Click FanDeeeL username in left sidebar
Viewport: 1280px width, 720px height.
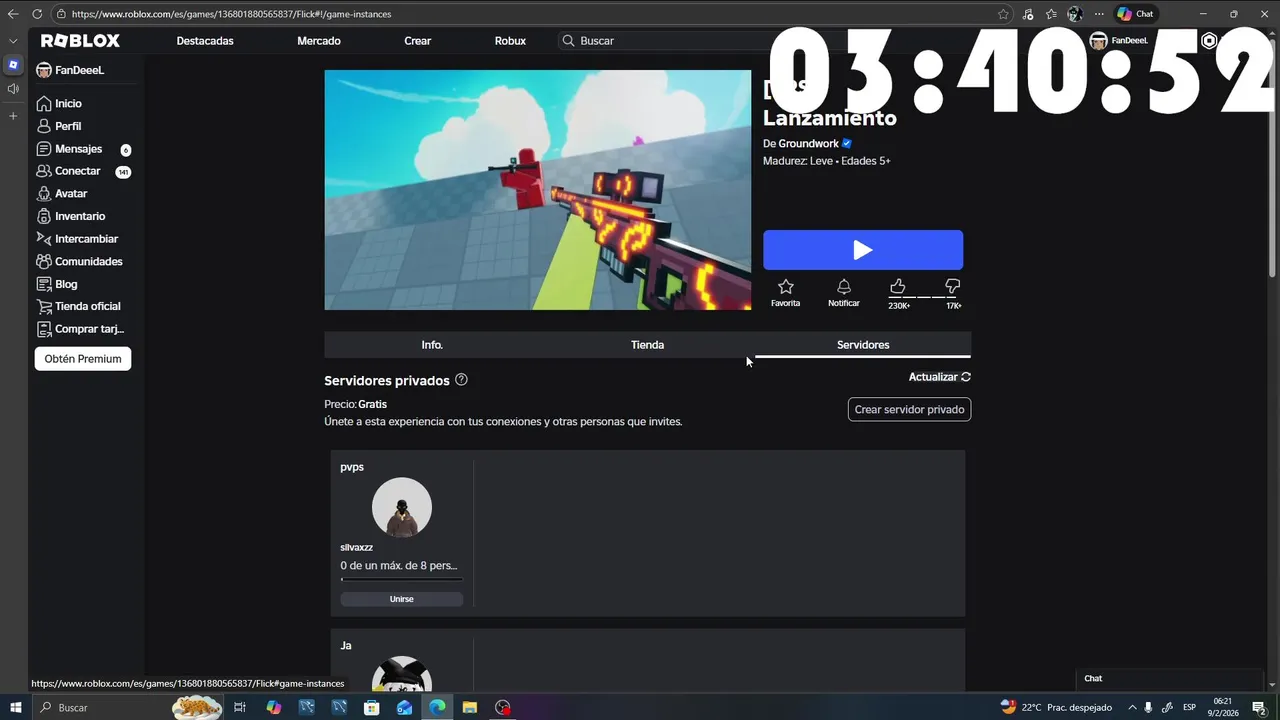coord(79,71)
